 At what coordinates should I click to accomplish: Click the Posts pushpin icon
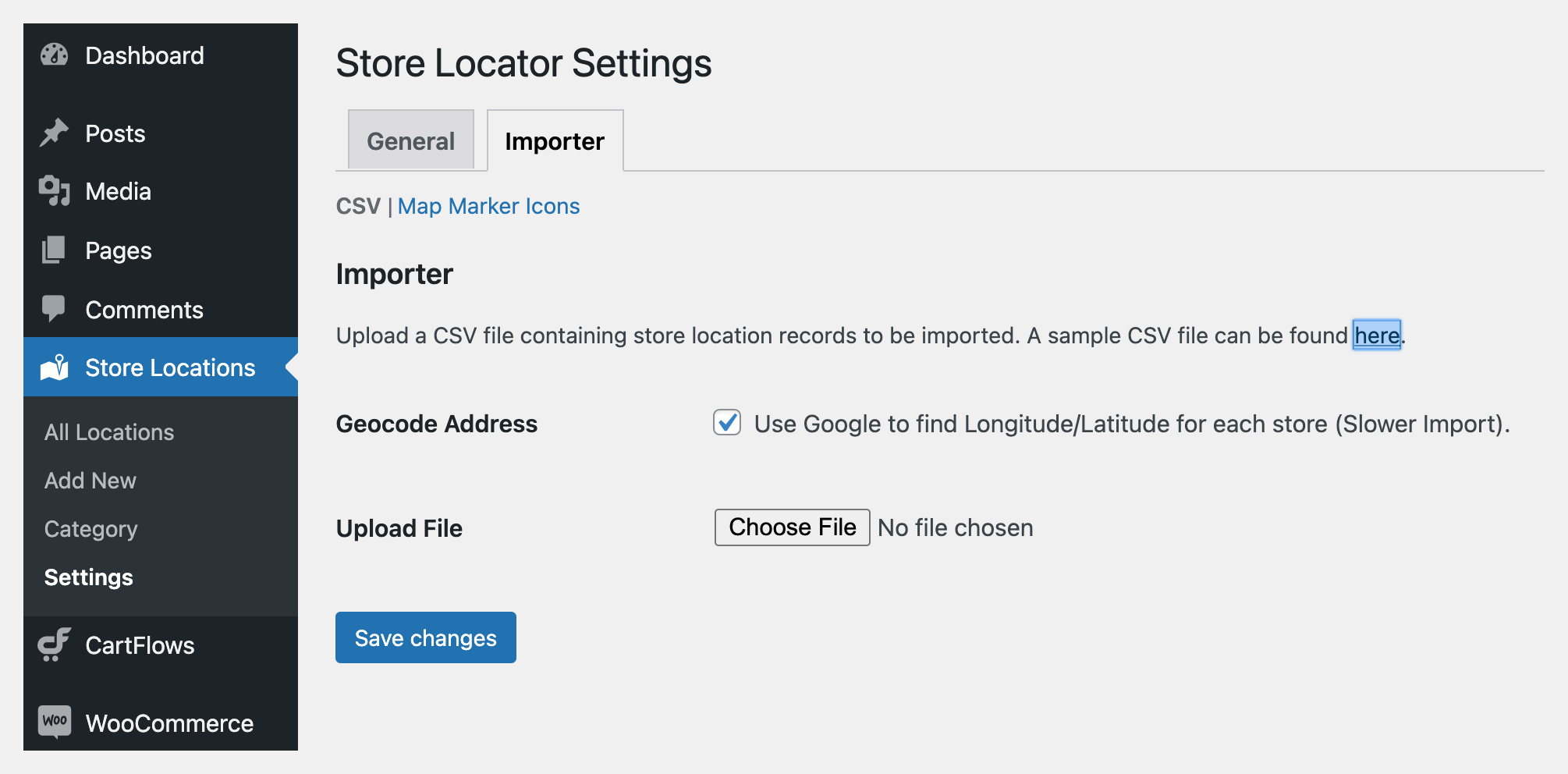(55, 133)
